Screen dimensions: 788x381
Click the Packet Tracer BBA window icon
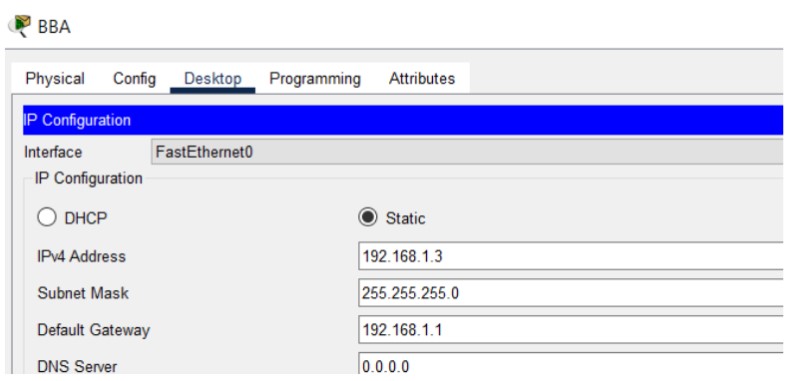(19, 26)
